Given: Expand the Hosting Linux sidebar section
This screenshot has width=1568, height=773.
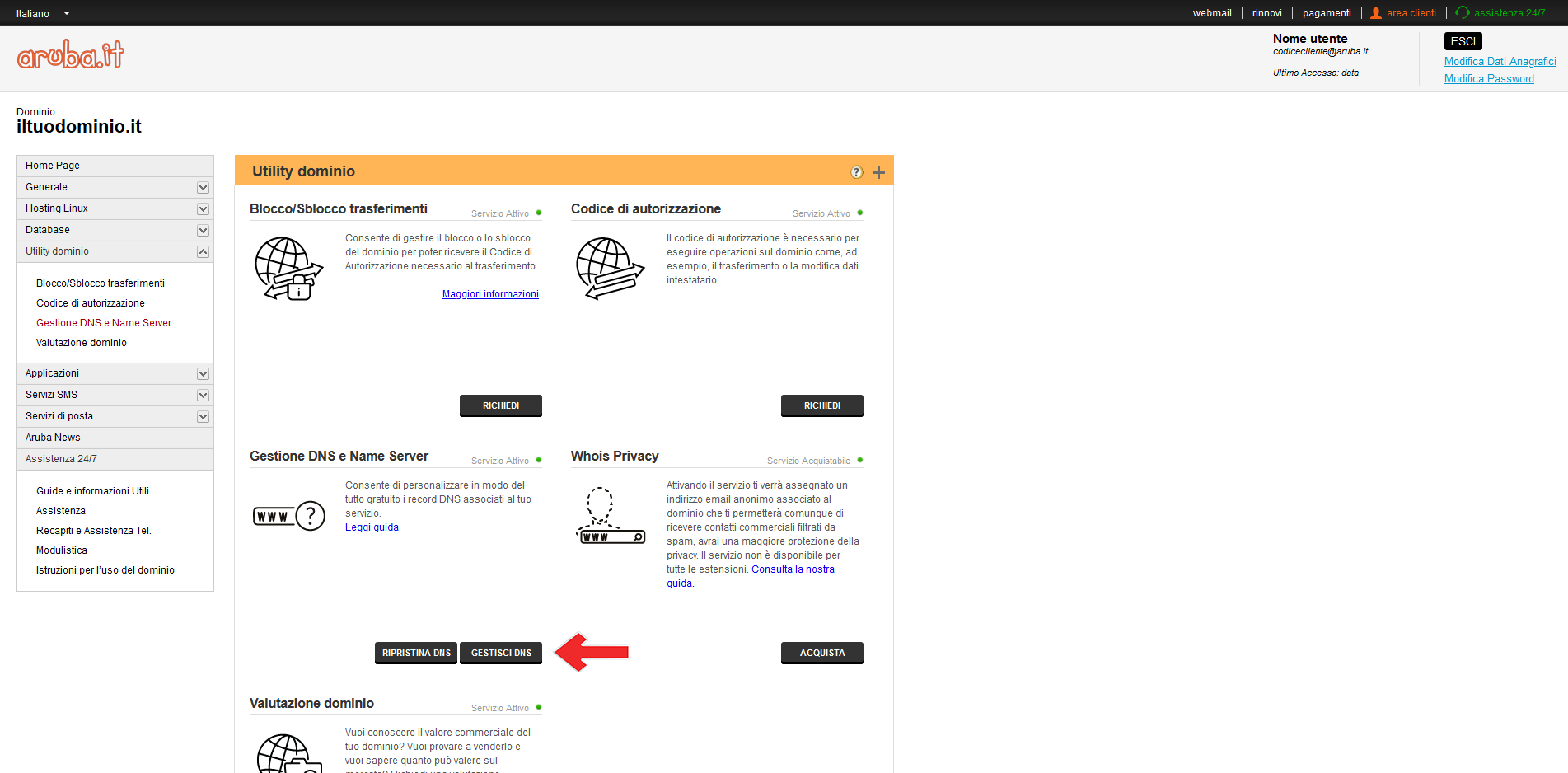Looking at the screenshot, I should [x=203, y=209].
